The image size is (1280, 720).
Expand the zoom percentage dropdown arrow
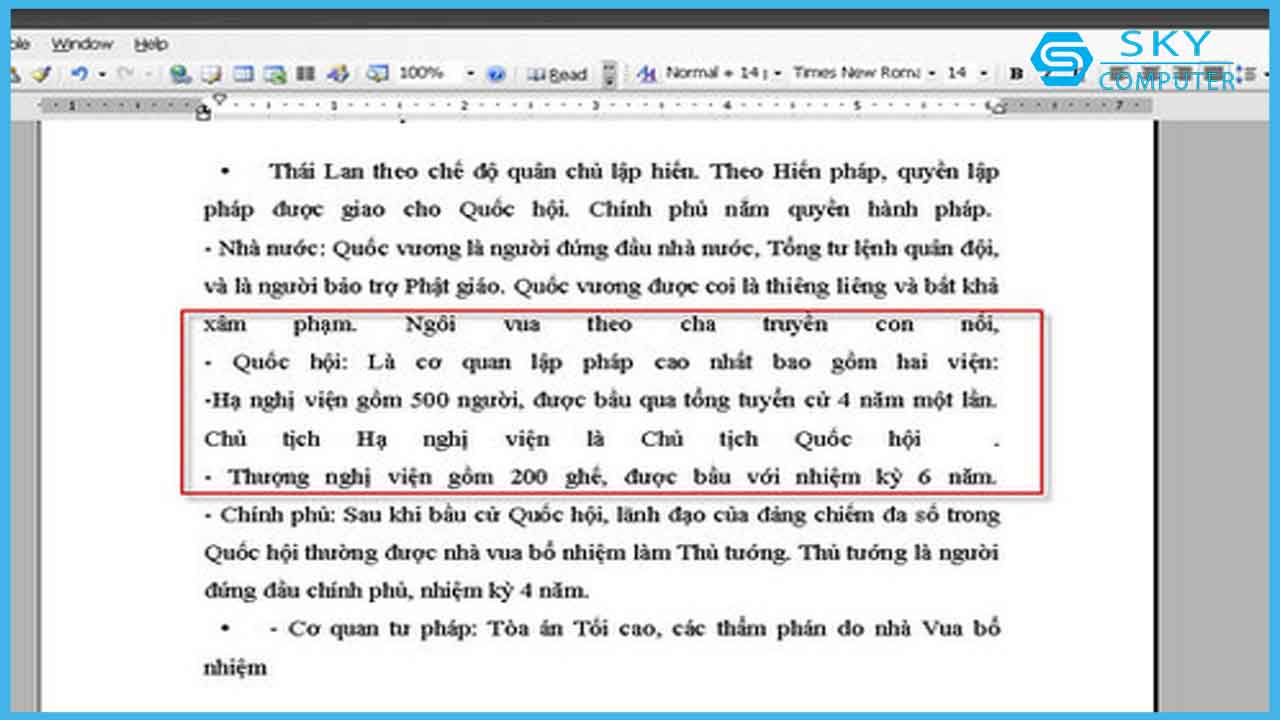(x=470, y=74)
